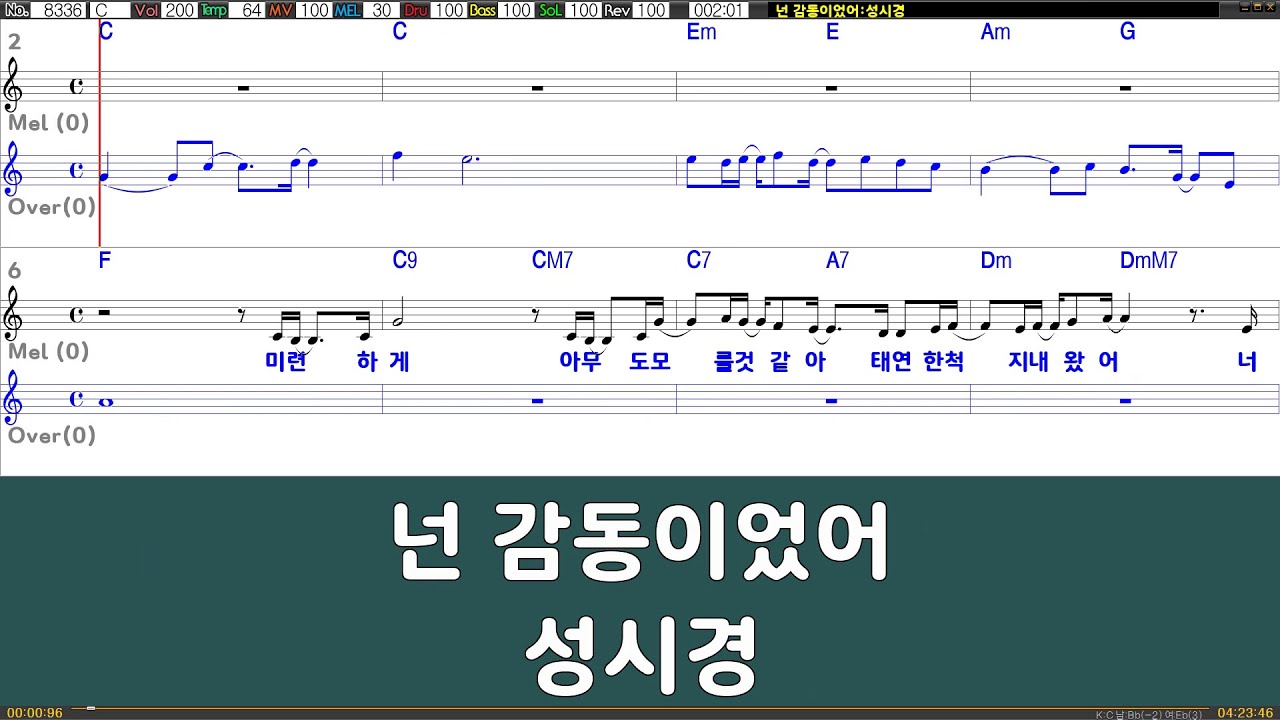Click the Tmp label
Viewport: 1280px width, 720px height.
pyautogui.click(x=213, y=10)
